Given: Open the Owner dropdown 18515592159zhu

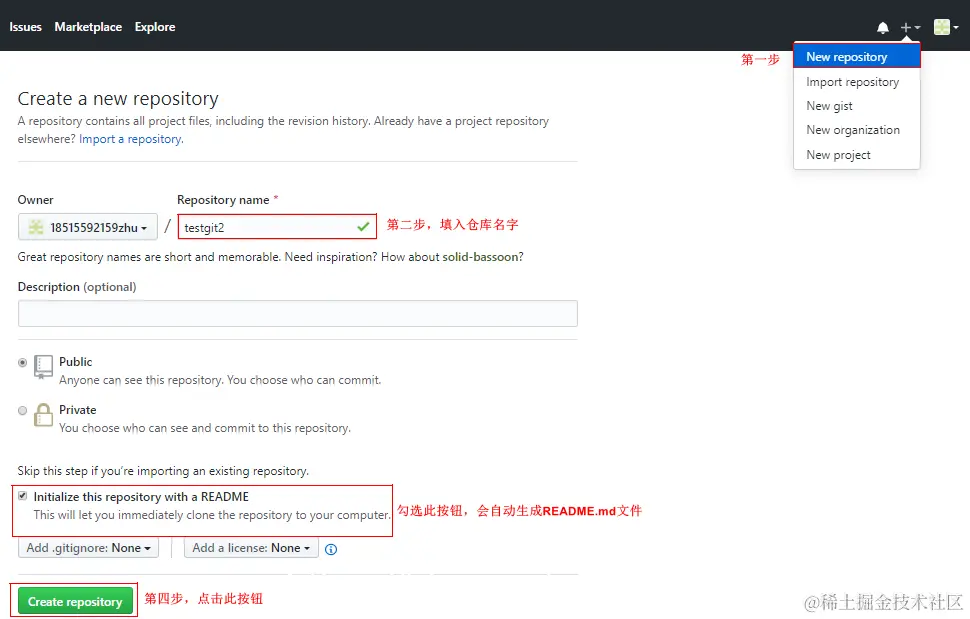Looking at the screenshot, I should [x=88, y=227].
